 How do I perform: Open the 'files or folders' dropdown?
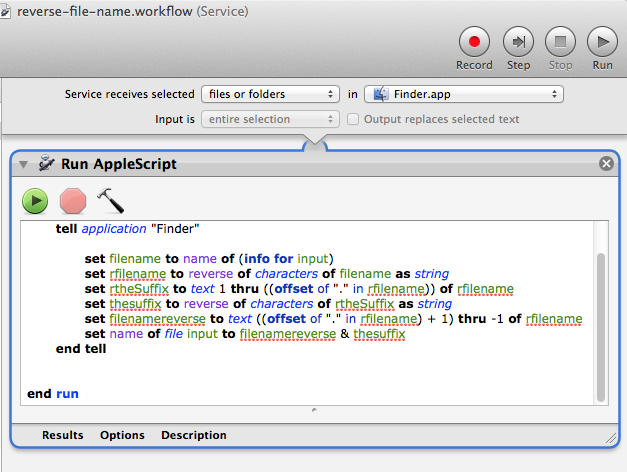click(270, 94)
